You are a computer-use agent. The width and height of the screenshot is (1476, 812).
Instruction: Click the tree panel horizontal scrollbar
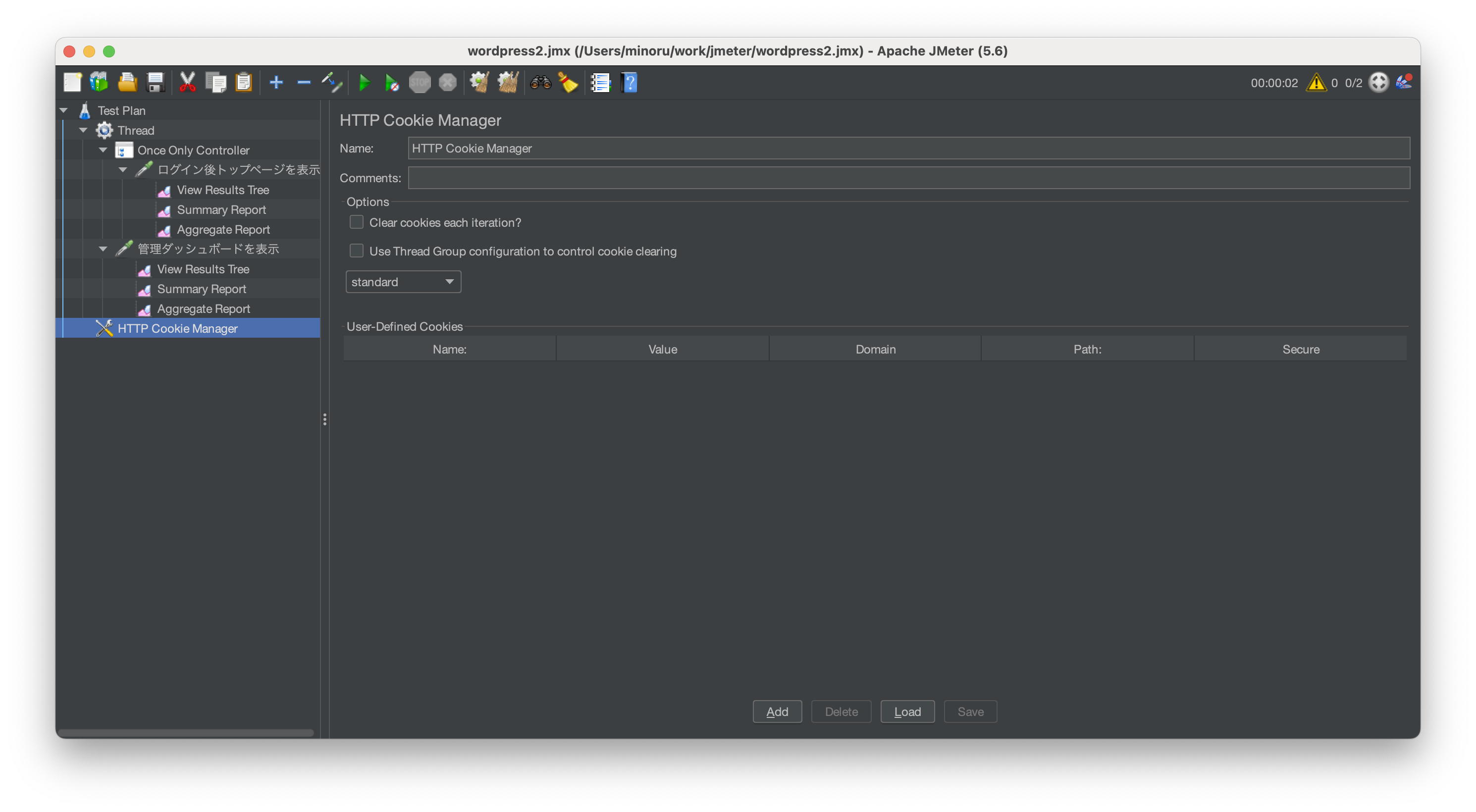pyautogui.click(x=185, y=732)
